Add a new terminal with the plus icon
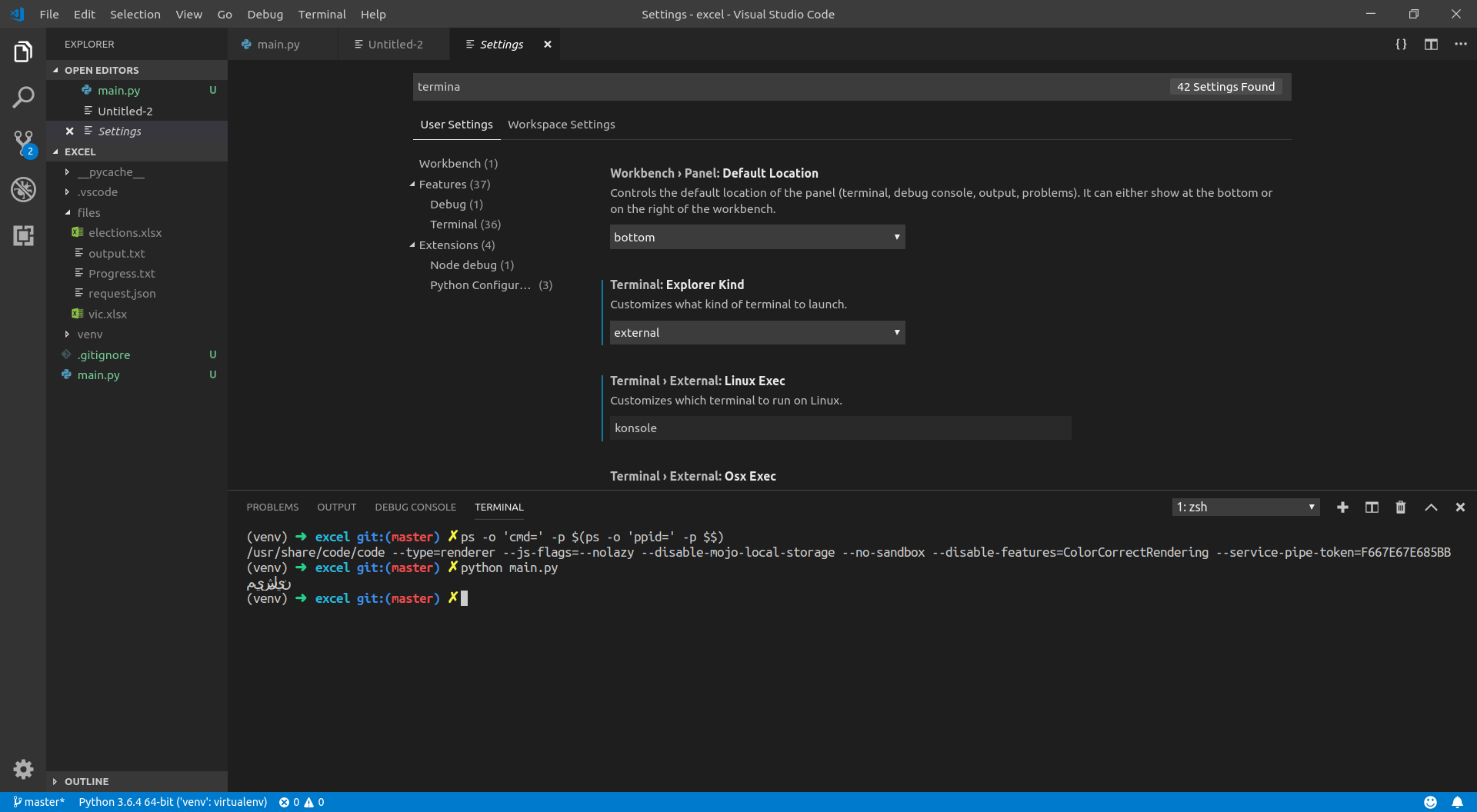1477x812 pixels. 1342,507
